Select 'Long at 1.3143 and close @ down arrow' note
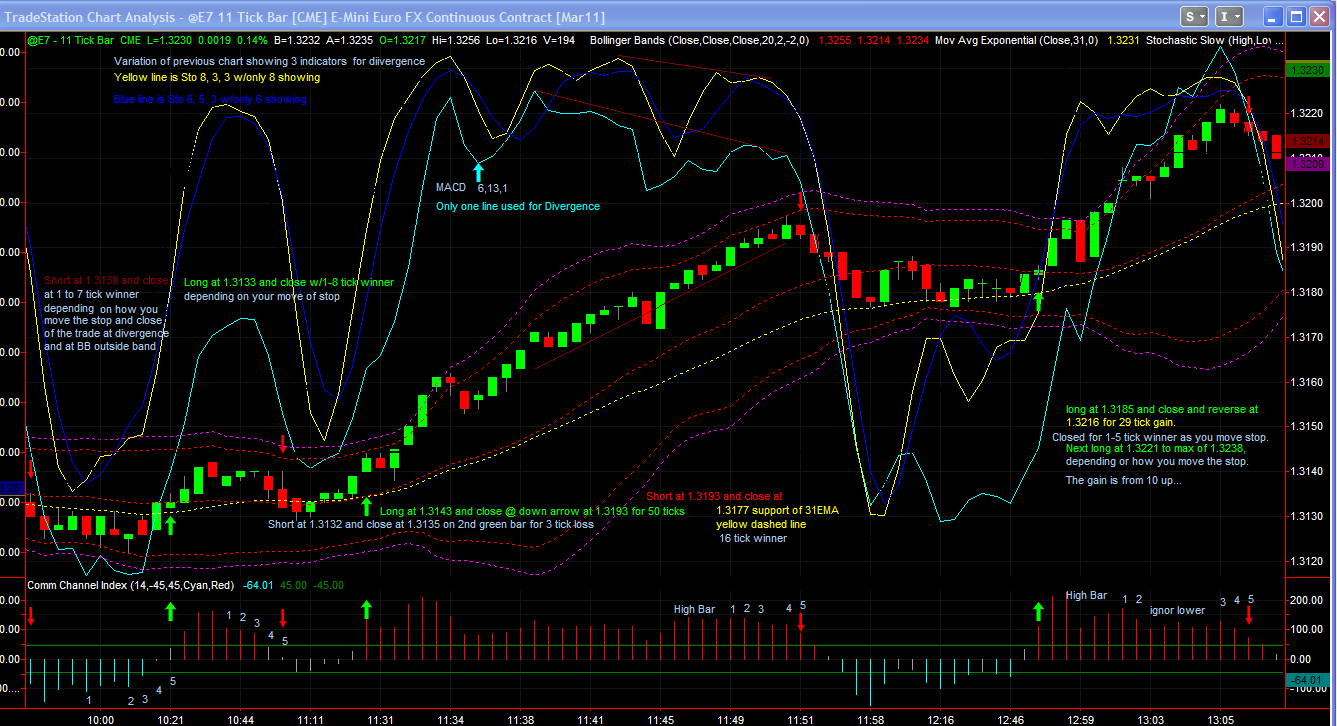The height and width of the screenshot is (726, 1337). [532, 511]
